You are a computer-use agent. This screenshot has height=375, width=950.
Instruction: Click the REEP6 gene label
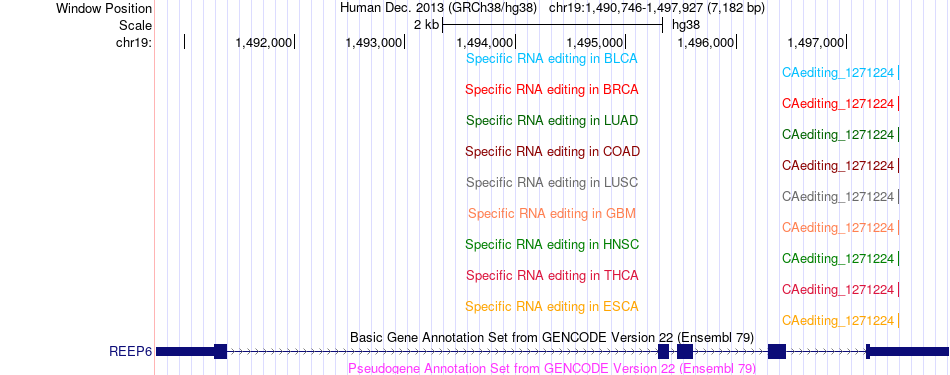[130, 351]
